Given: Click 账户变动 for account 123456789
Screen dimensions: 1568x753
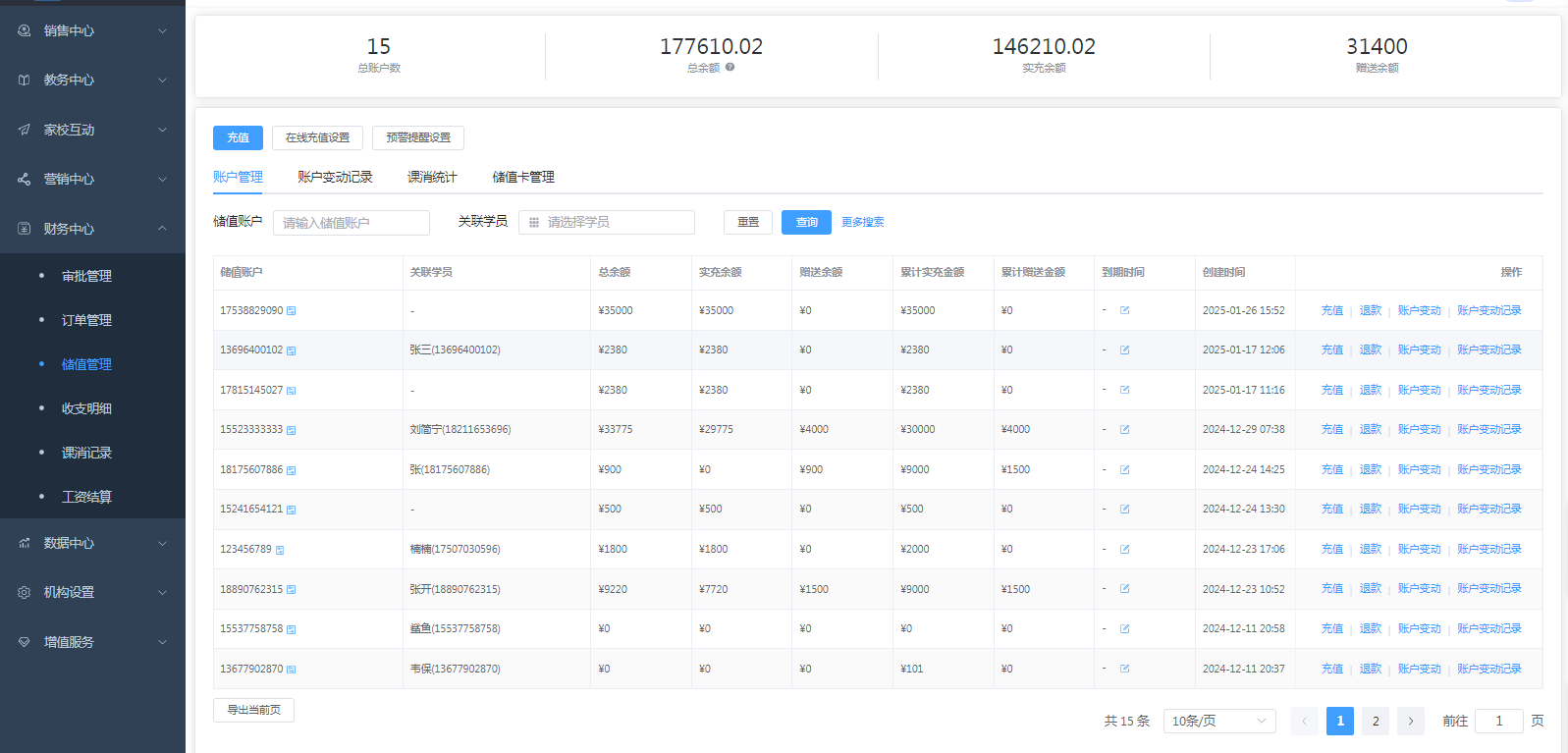Looking at the screenshot, I should pos(1420,549).
